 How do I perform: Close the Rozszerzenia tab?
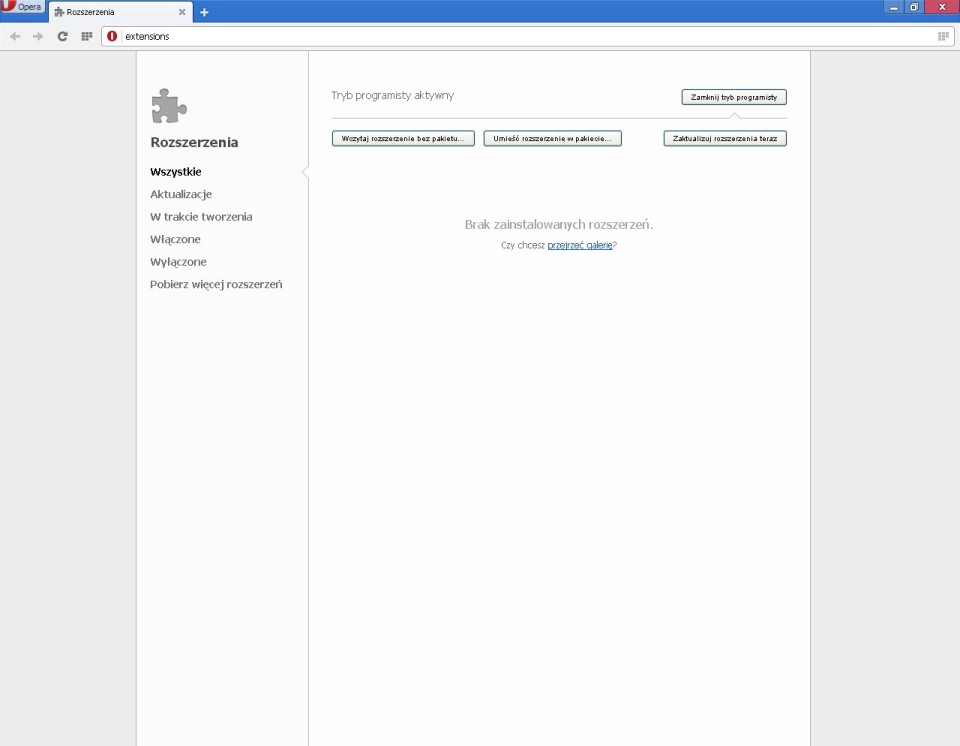coord(182,12)
